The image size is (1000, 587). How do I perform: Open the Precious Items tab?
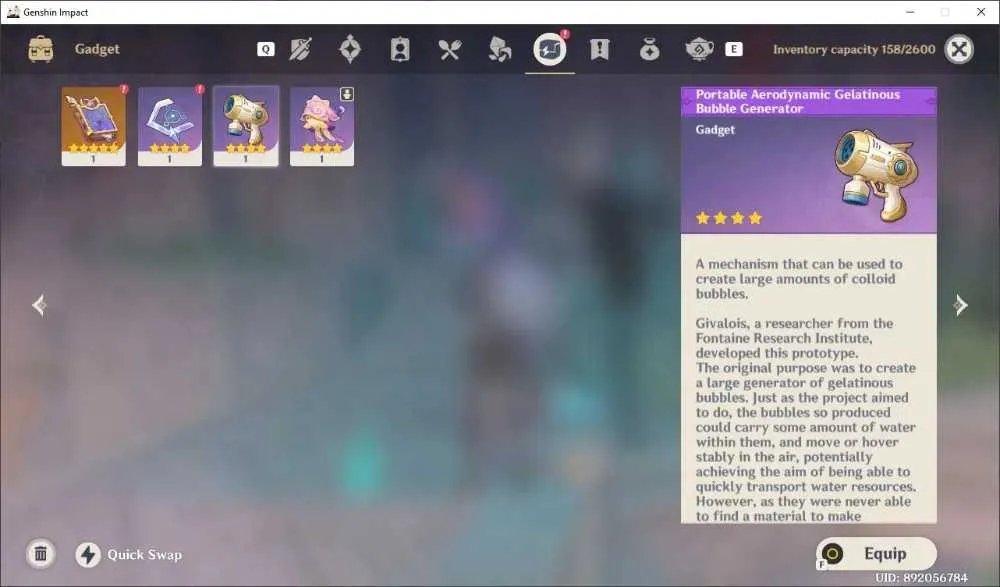(x=649, y=49)
